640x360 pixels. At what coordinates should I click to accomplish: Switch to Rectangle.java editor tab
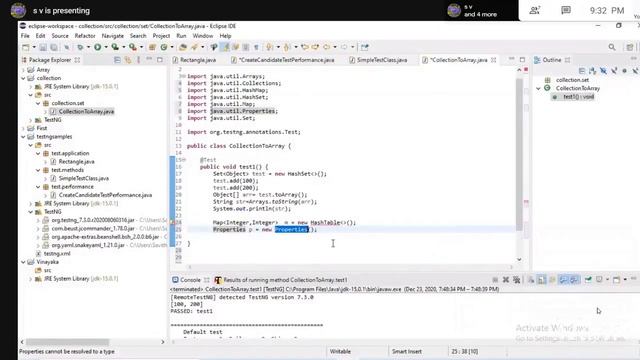[194, 60]
